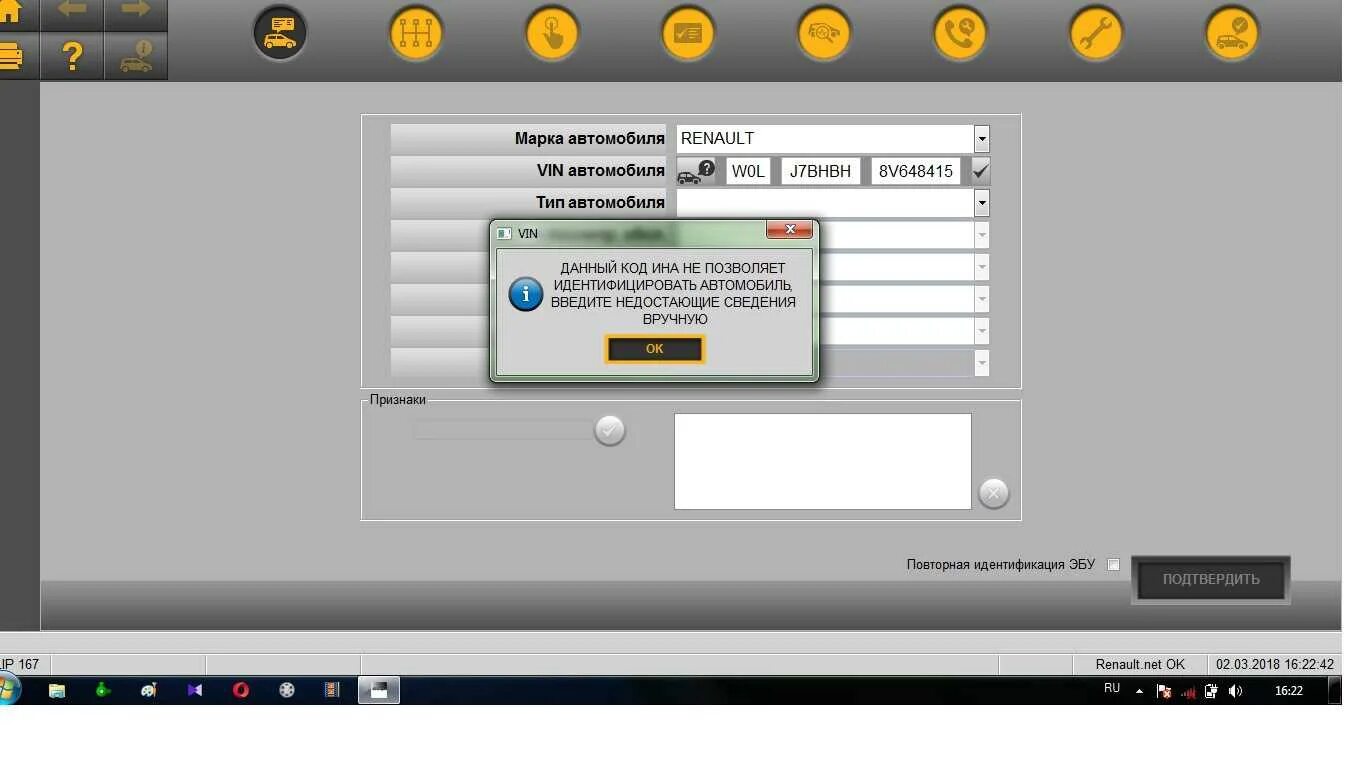Tick the Повторная идентификация ЭБУ checkbox

(x=1113, y=565)
